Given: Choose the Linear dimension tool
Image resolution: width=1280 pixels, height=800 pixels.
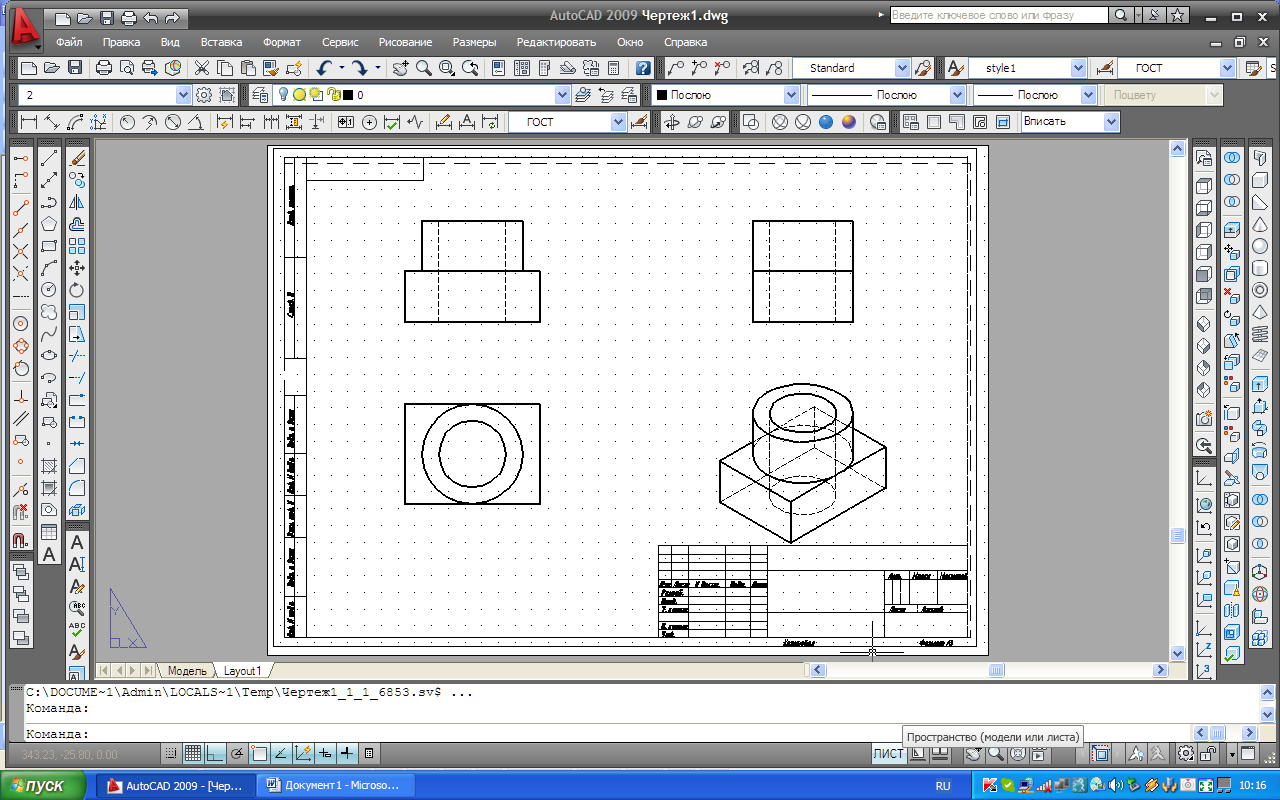Looking at the screenshot, I should pyautogui.click(x=28, y=122).
